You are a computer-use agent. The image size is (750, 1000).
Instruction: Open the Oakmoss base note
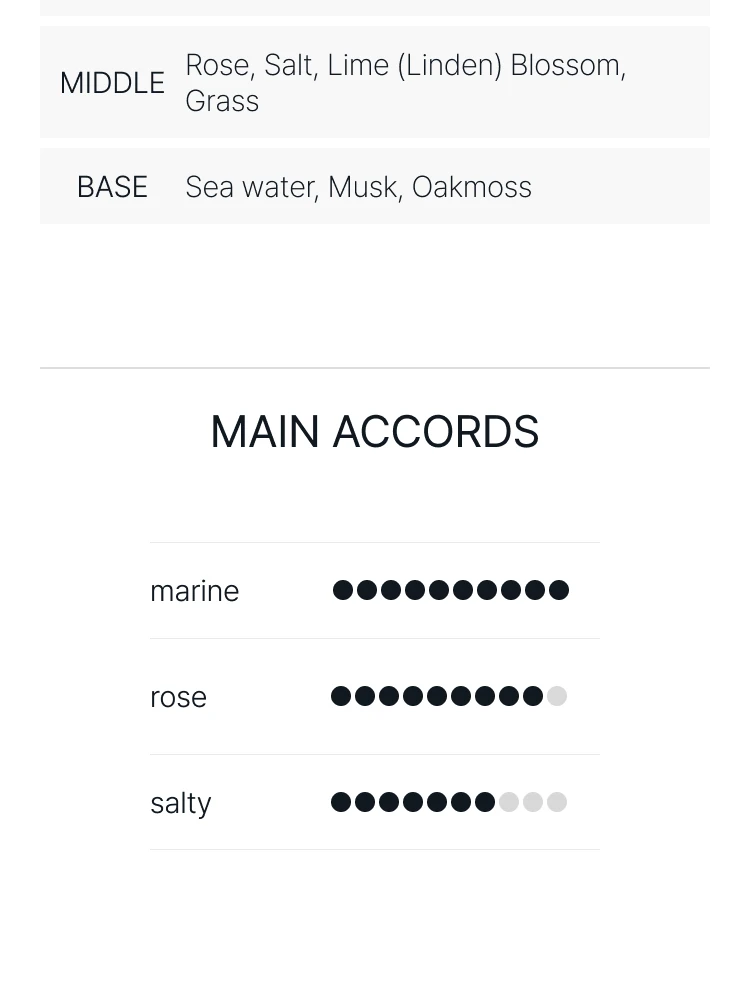click(x=471, y=187)
